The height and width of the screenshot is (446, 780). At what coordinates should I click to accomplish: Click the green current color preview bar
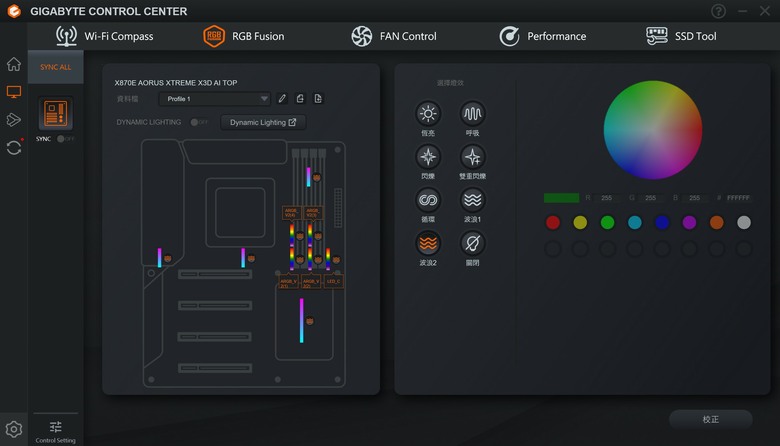[x=562, y=198]
